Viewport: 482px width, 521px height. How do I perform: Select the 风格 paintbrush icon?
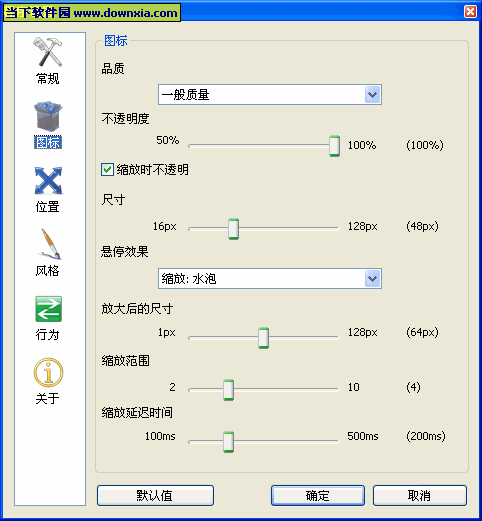50,244
